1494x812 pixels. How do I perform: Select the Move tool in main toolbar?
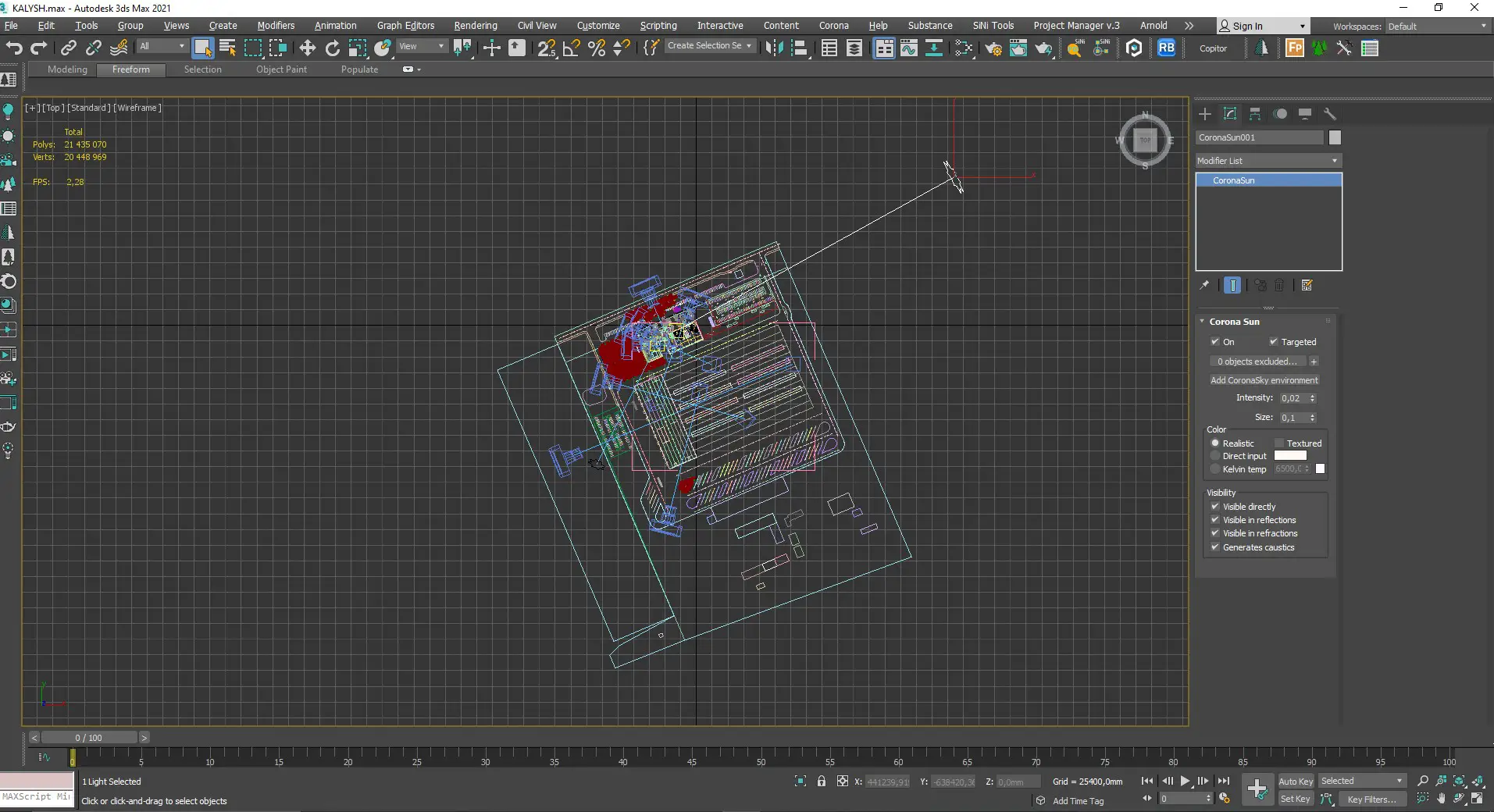[307, 48]
